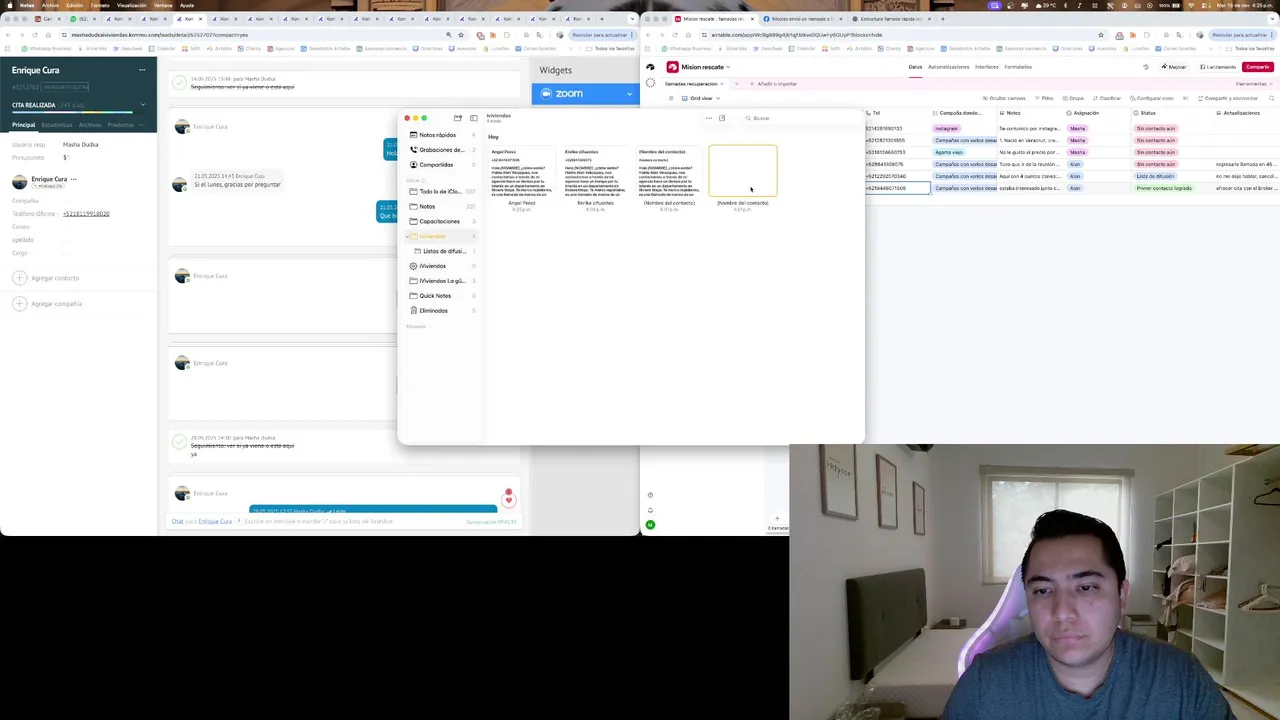Click the Kommo chat message input field
The height and width of the screenshot is (720, 1280).
coord(350,521)
